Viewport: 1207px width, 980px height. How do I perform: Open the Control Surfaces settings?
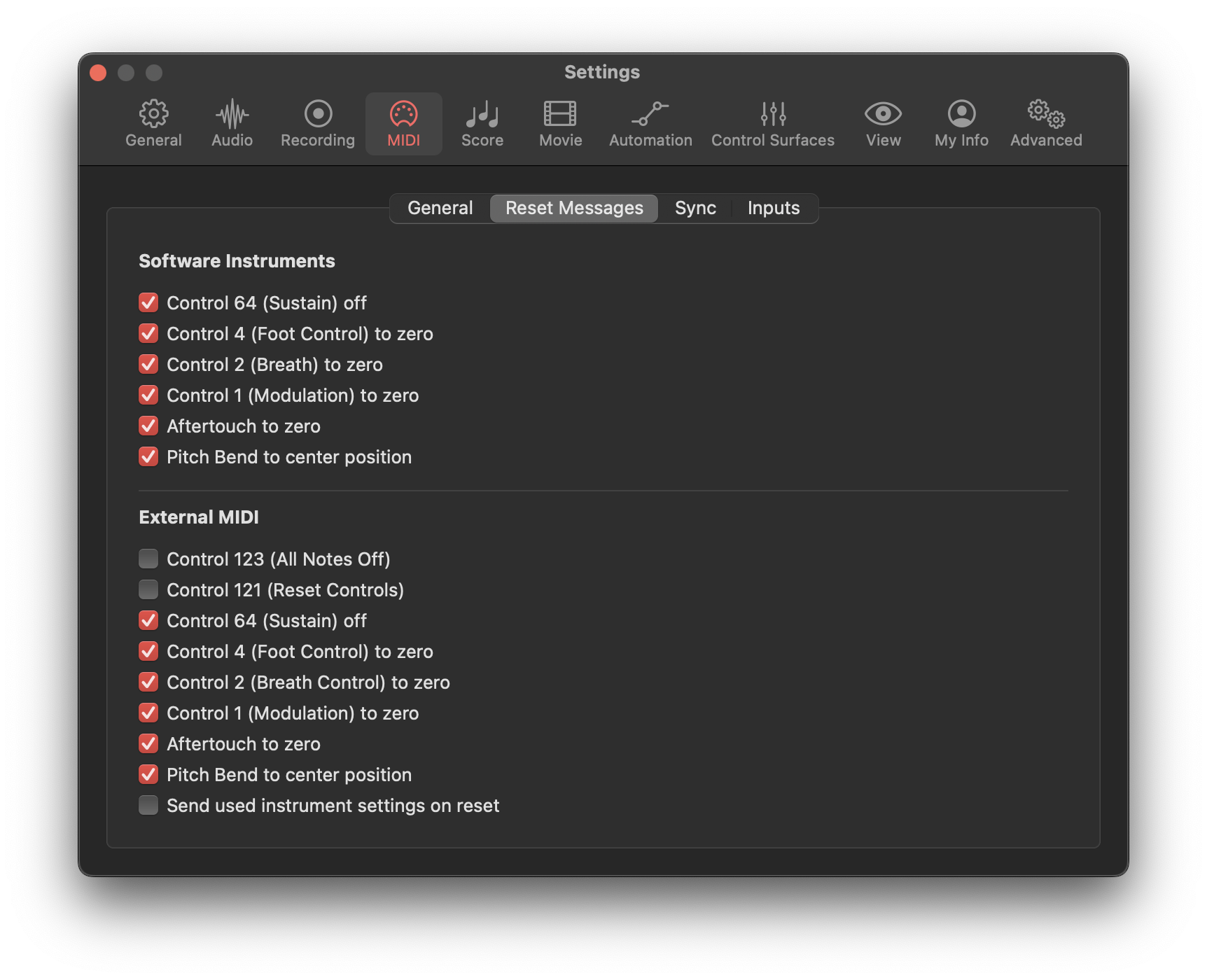[772, 122]
